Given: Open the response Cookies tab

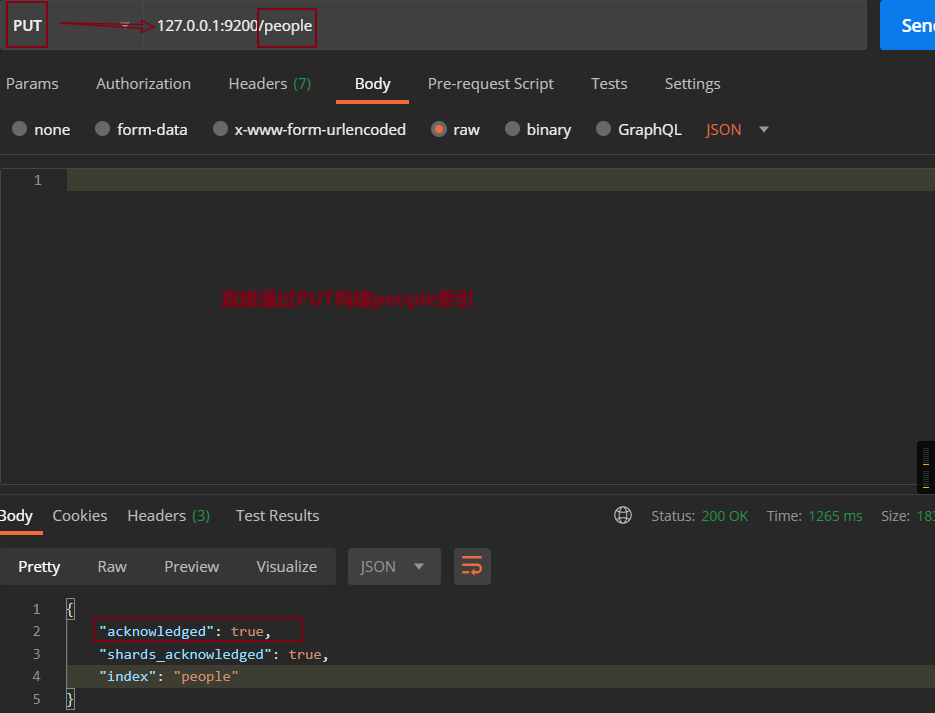Looking at the screenshot, I should tap(80, 516).
